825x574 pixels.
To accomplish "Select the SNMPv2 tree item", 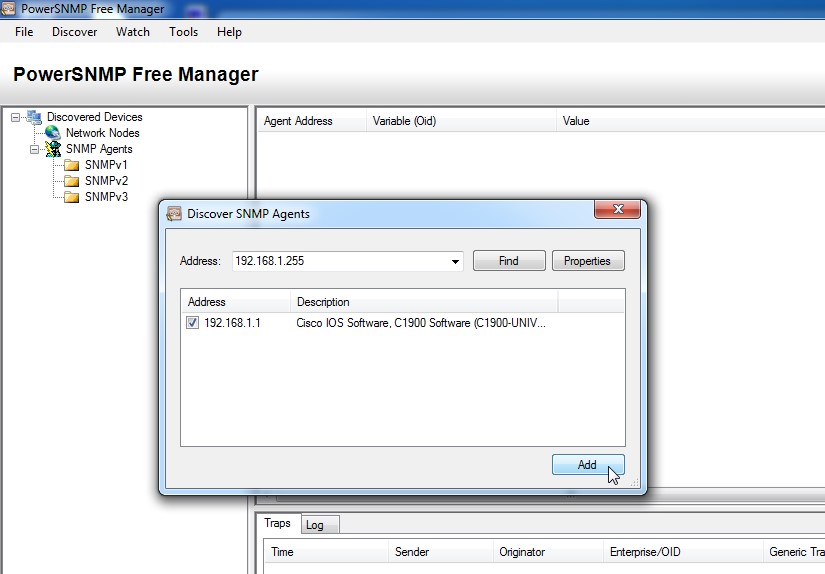I will pyautogui.click(x=106, y=181).
